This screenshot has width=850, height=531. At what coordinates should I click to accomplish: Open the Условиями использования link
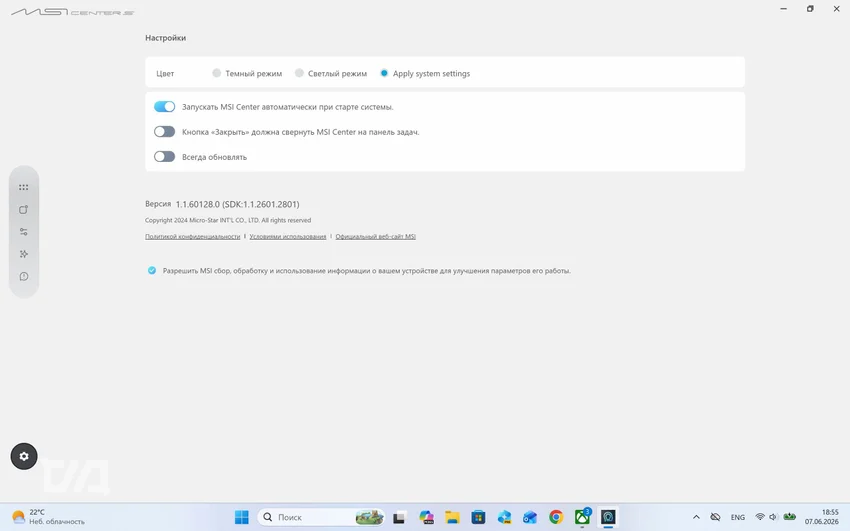288,236
